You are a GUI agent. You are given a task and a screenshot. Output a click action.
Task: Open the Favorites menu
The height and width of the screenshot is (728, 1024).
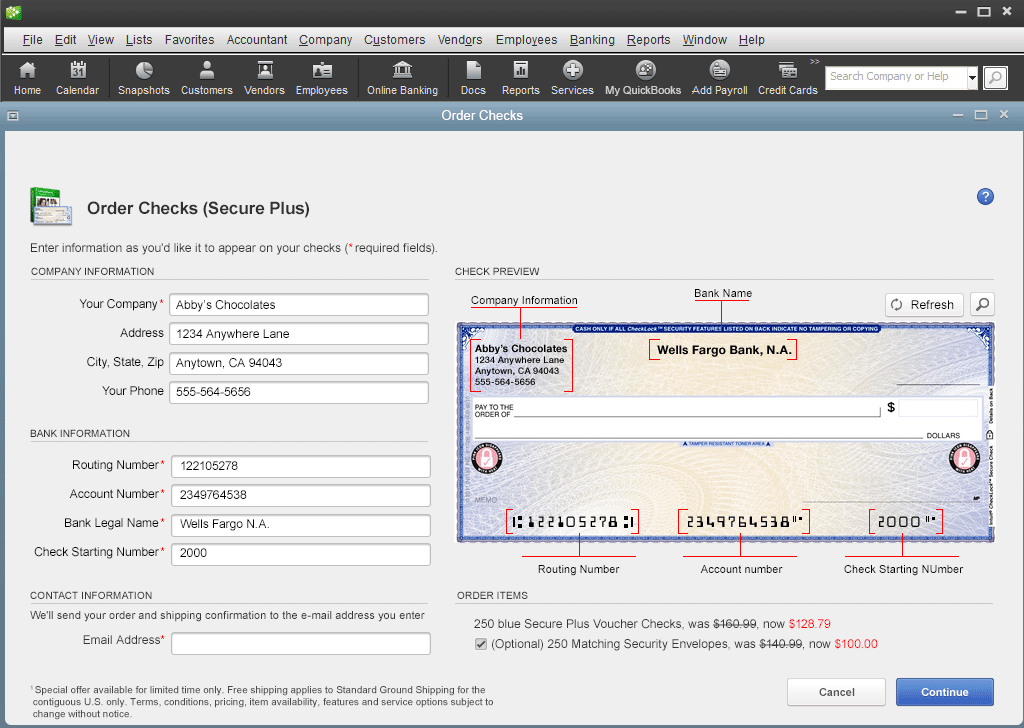click(189, 40)
